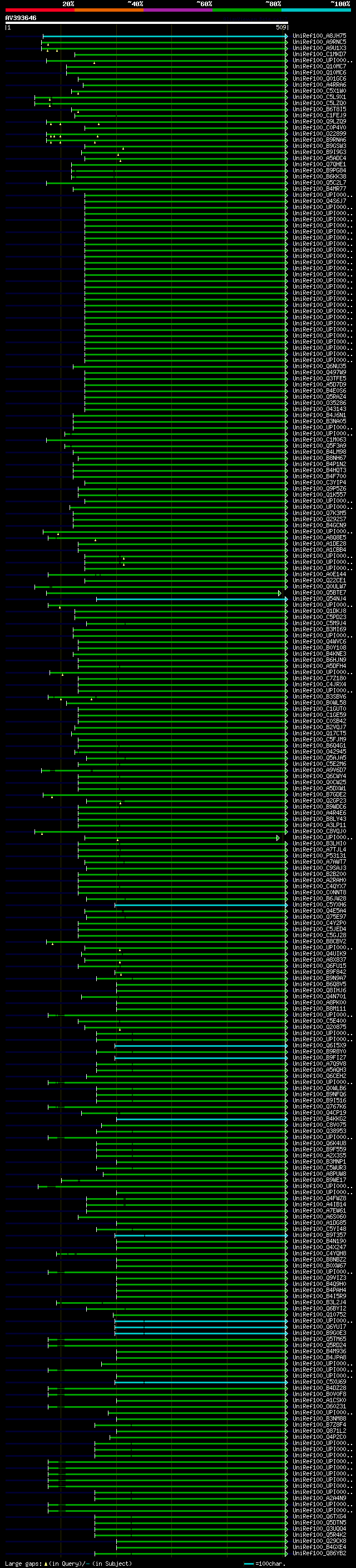Open hit UniRef100_Q10MC7

(x=319, y=66)
